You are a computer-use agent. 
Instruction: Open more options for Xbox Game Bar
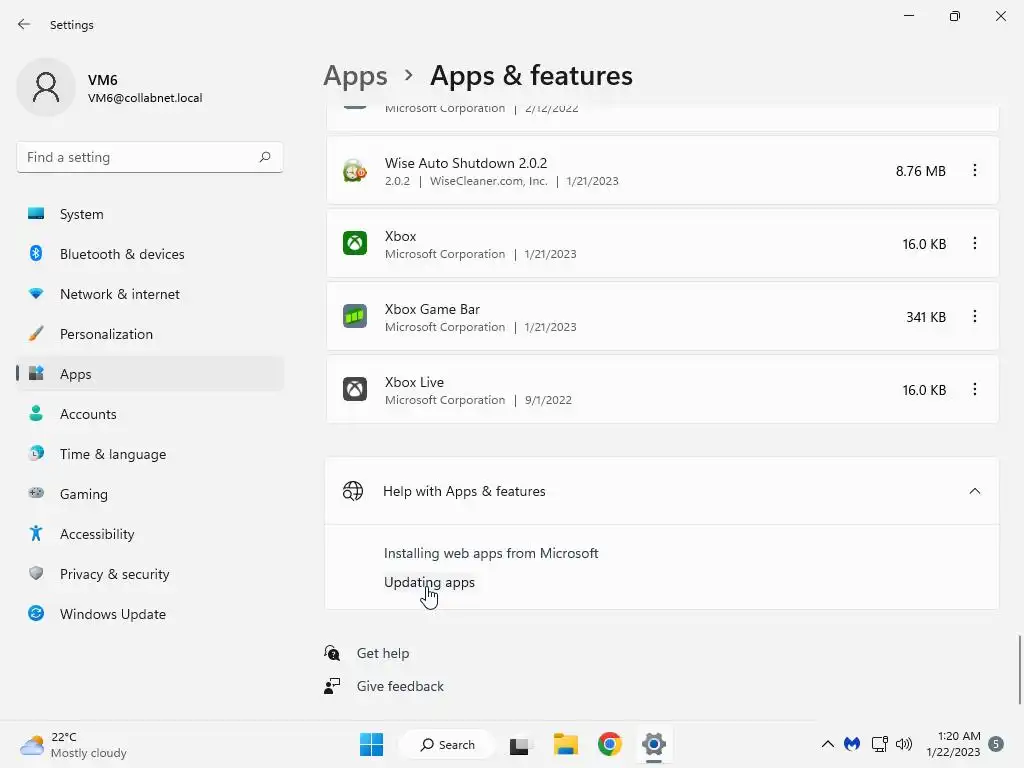pyautogui.click(x=975, y=316)
